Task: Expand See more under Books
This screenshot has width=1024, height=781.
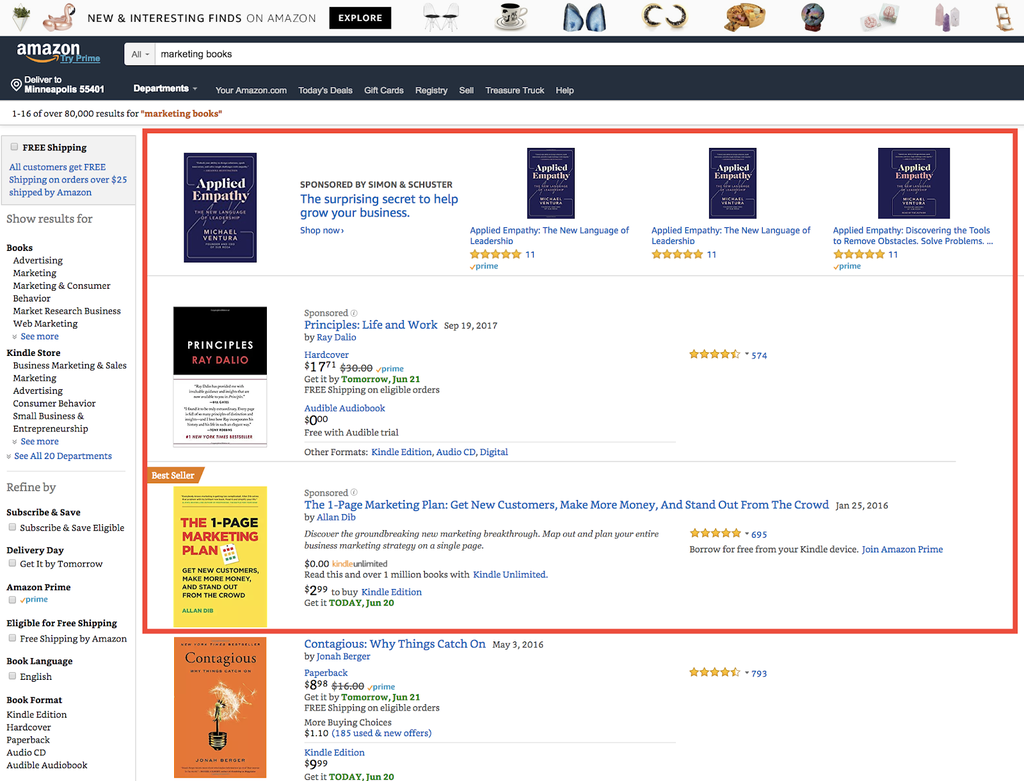Action: (39, 336)
